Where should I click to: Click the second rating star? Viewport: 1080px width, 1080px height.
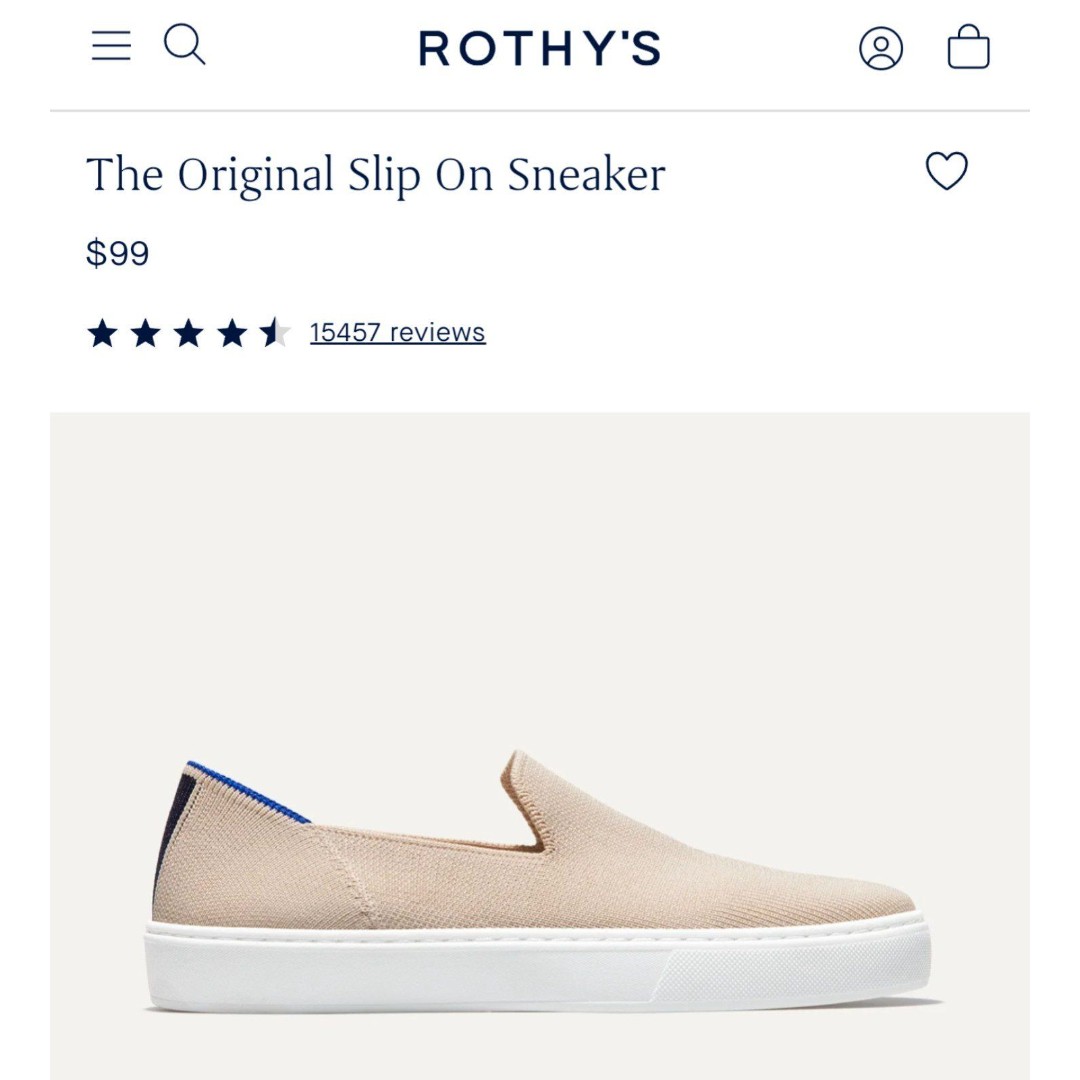145,333
